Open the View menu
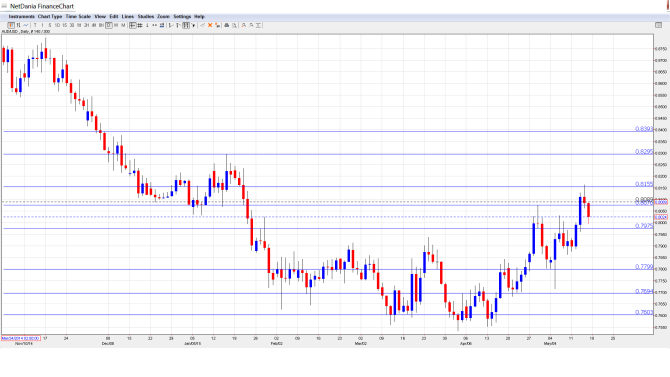The height and width of the screenshot is (377, 670). click(x=100, y=17)
